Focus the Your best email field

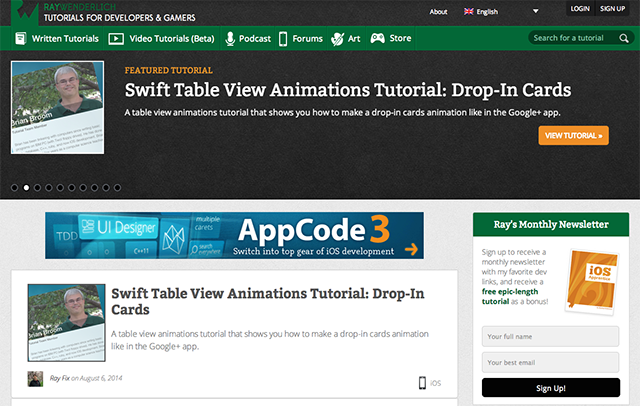click(550, 362)
